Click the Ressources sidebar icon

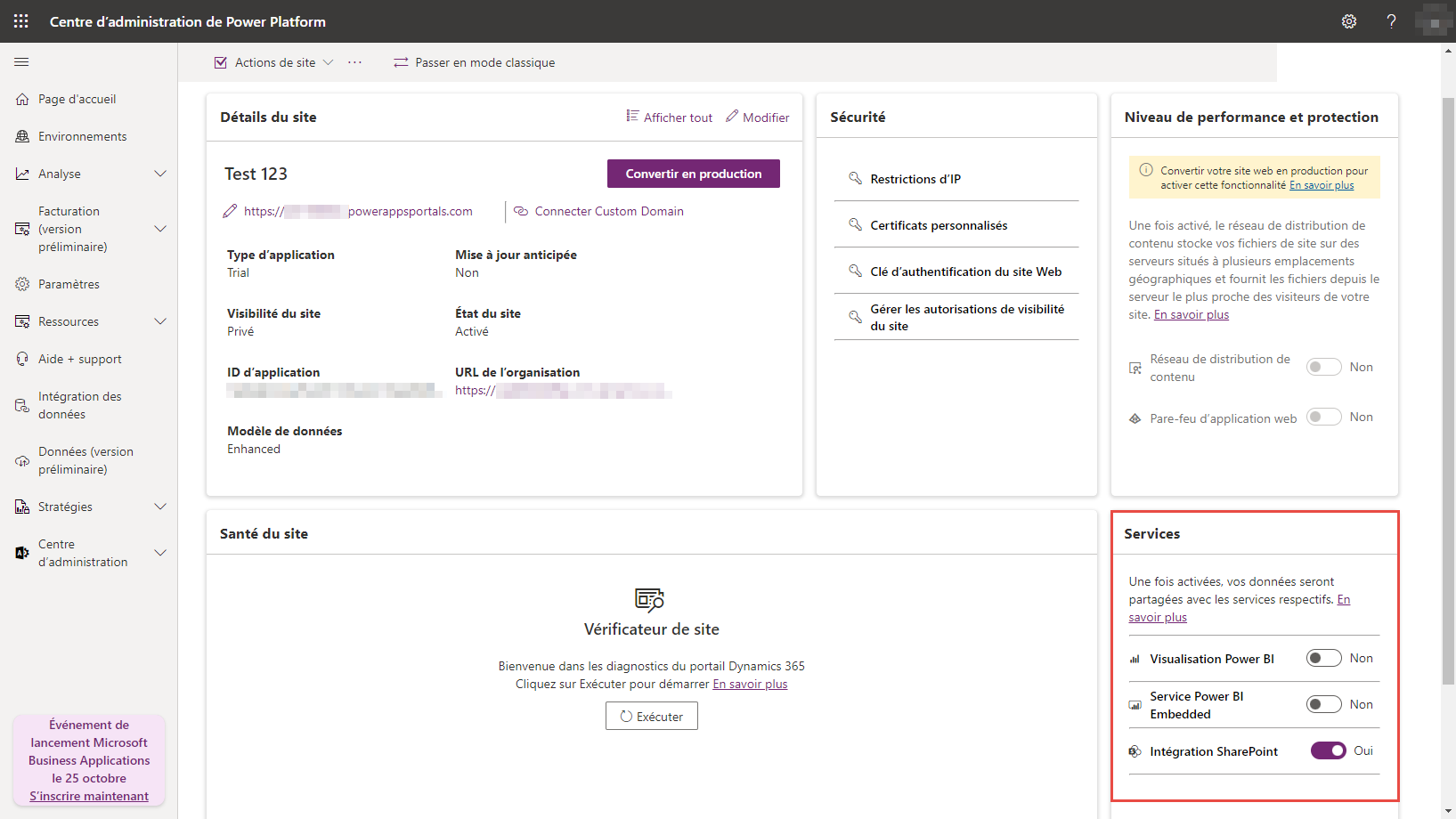22,321
